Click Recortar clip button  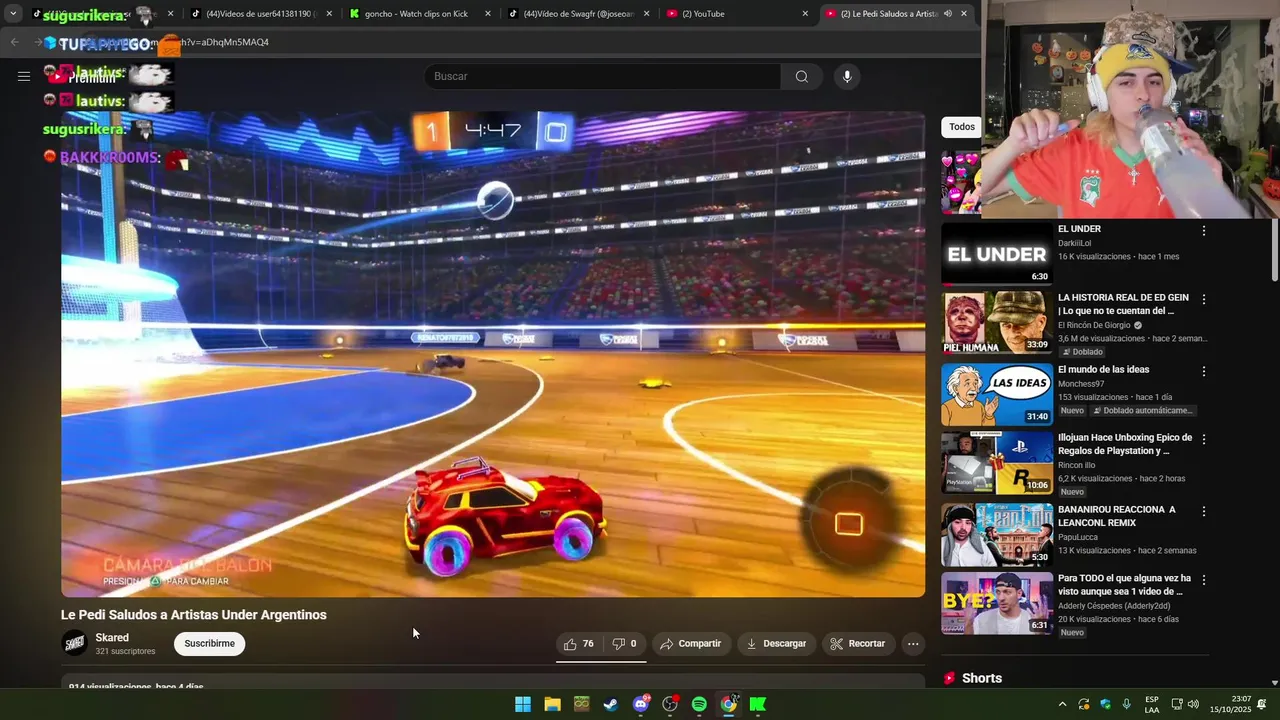coord(858,644)
